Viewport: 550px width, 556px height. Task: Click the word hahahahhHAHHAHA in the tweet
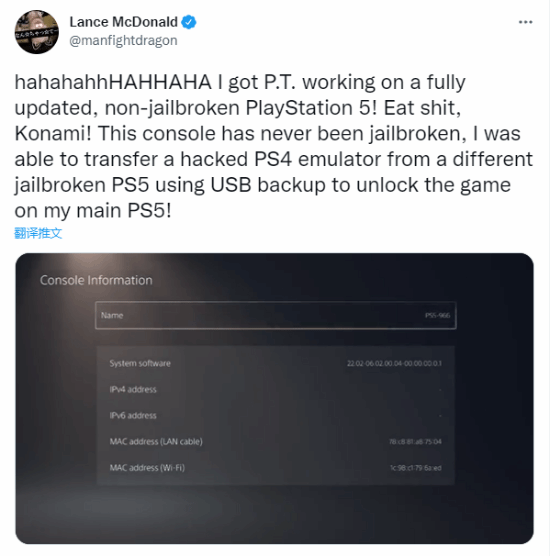113,82
